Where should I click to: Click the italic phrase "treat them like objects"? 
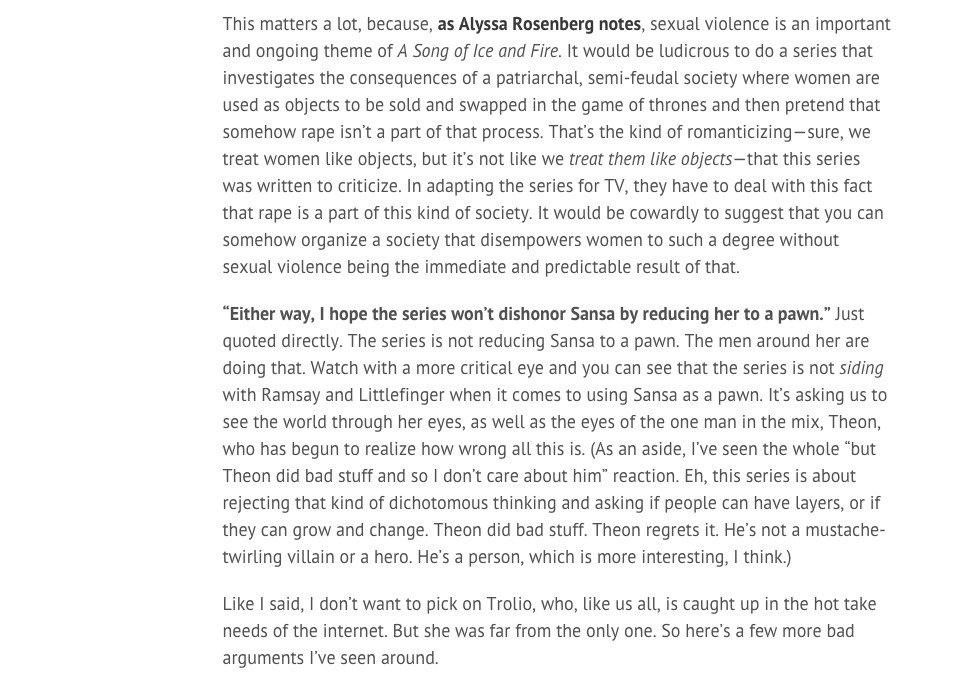click(x=651, y=159)
